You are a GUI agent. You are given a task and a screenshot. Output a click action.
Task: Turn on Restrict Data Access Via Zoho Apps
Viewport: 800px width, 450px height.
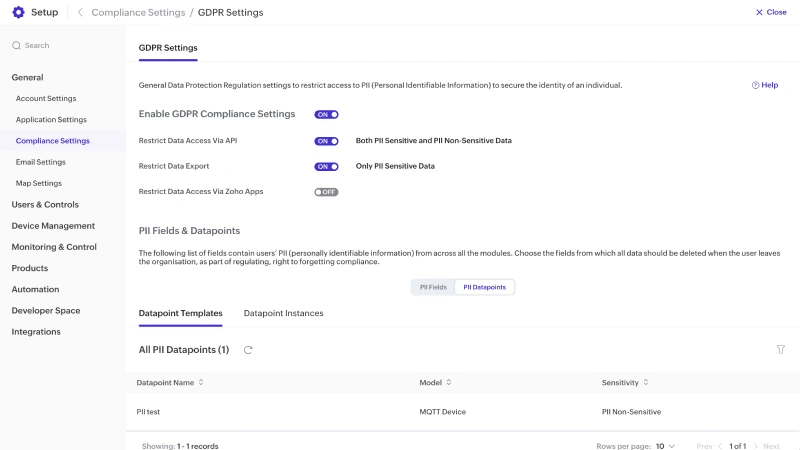[326, 192]
